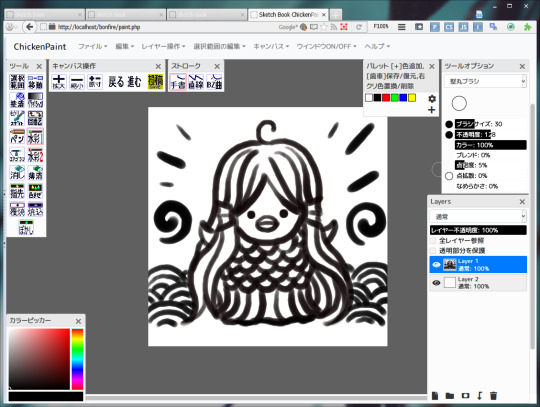Select the 塗潰 fill tool

17,100
